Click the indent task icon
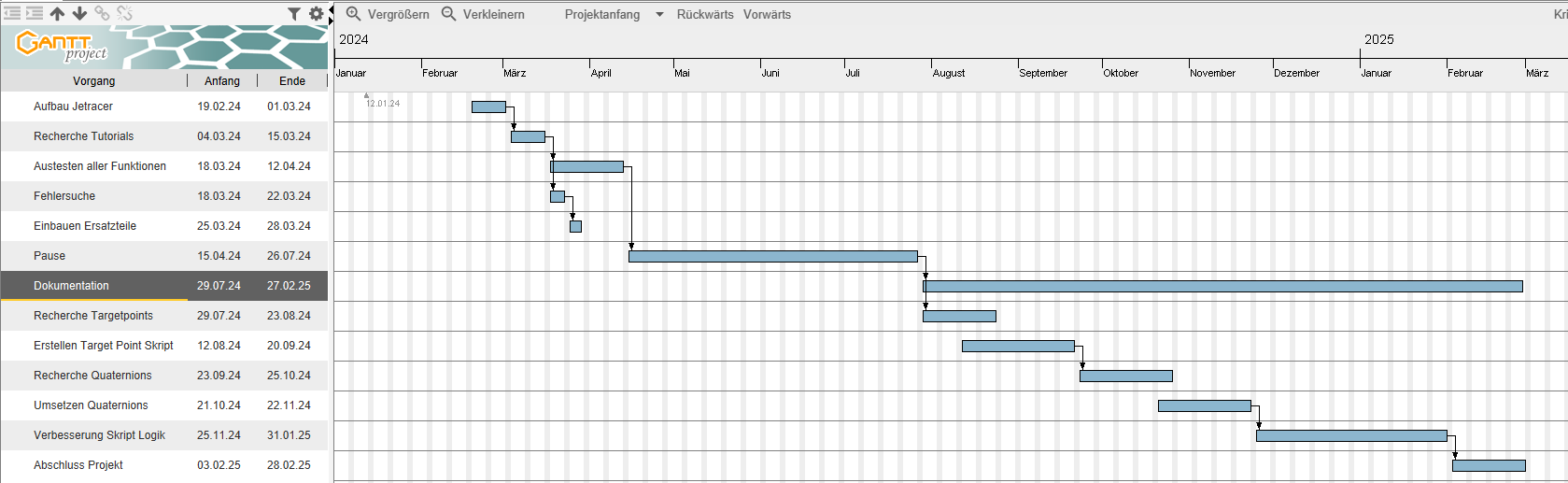Image resolution: width=1568 pixels, height=483 pixels. tap(35, 13)
